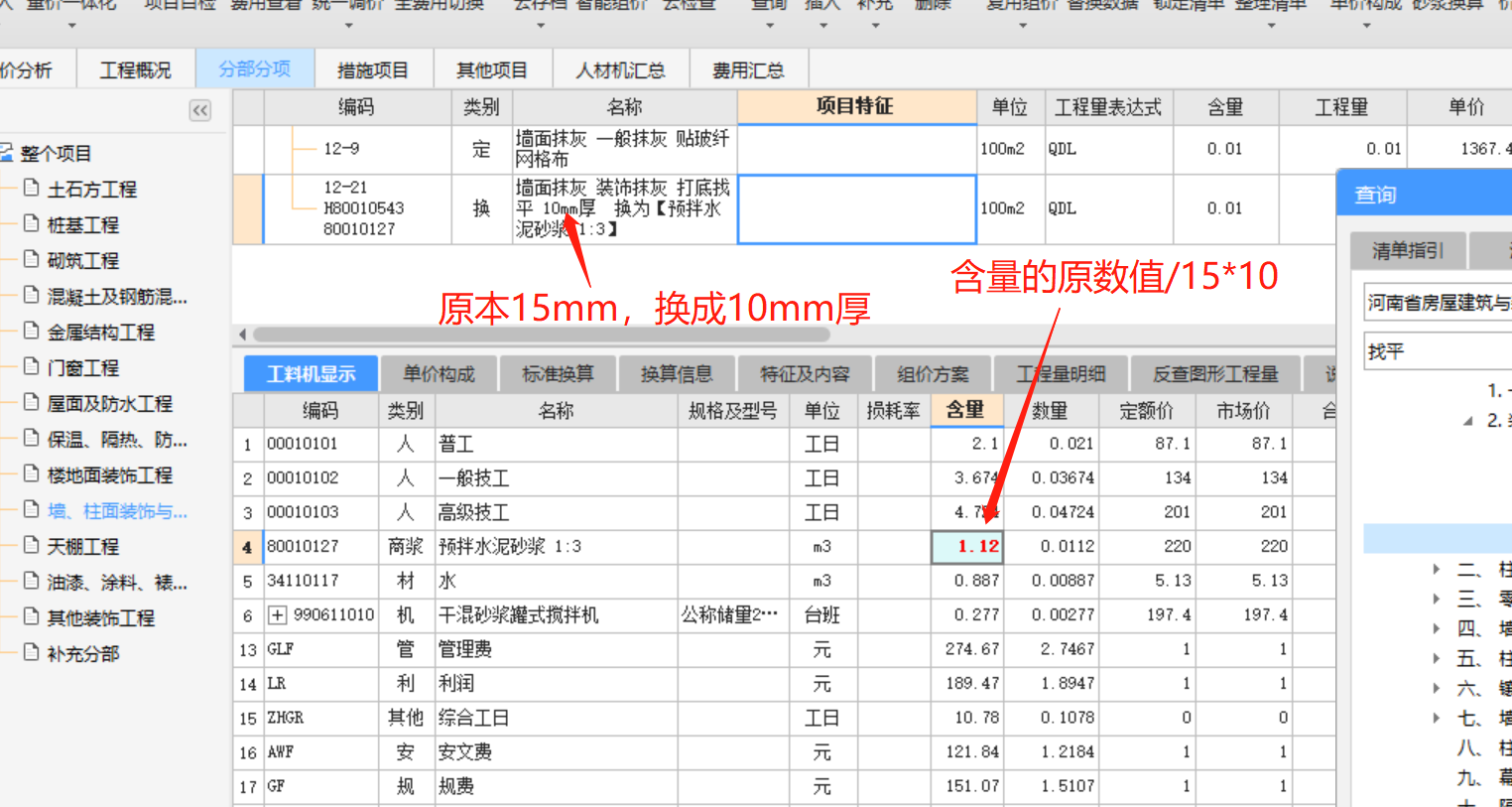Open the 工程概况 tab
The image size is (1512, 807).
coord(135,69)
